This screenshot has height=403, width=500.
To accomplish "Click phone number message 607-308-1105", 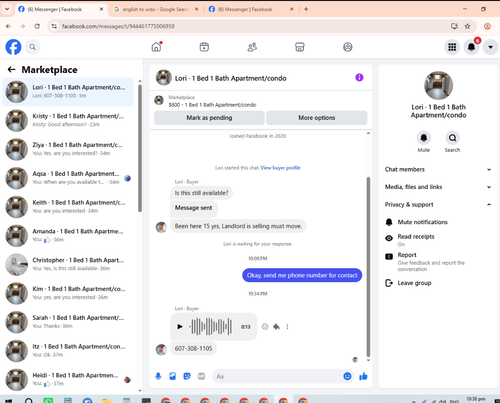I will click(193, 348).
